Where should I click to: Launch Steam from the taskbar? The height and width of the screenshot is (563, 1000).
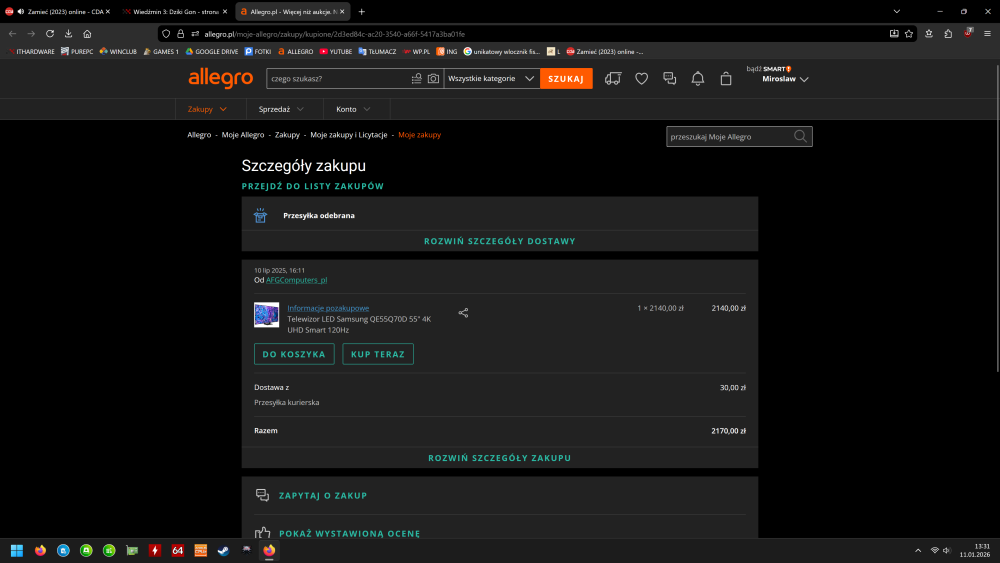click(222, 550)
